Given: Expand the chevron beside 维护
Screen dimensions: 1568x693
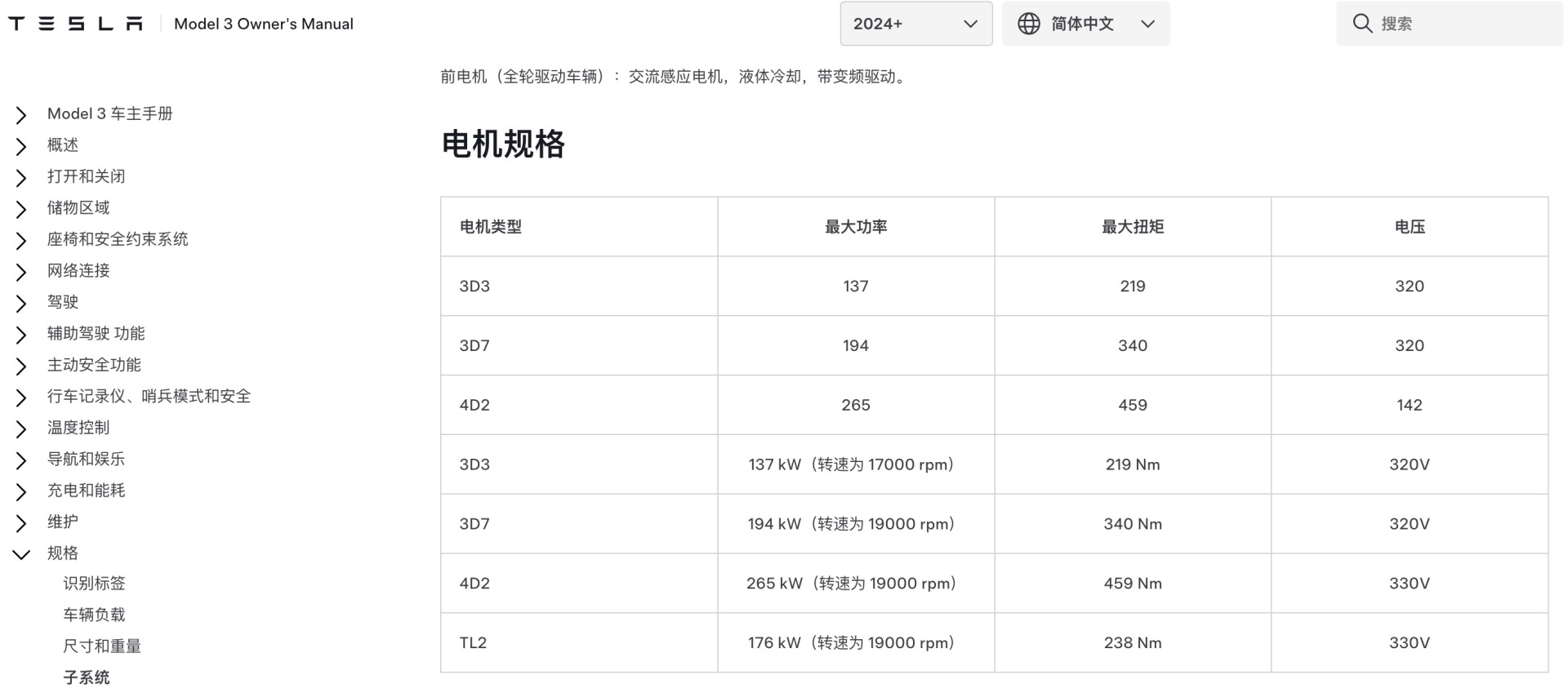Looking at the screenshot, I should click(21, 524).
